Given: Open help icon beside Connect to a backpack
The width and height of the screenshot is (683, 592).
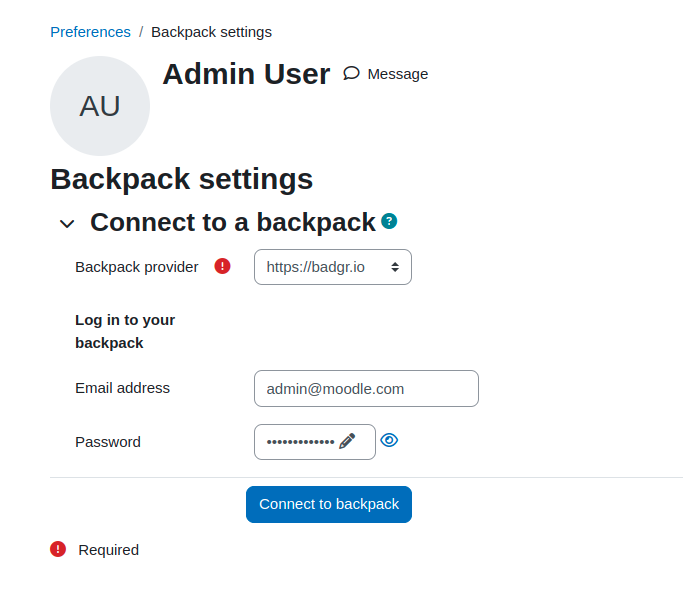Looking at the screenshot, I should [389, 221].
